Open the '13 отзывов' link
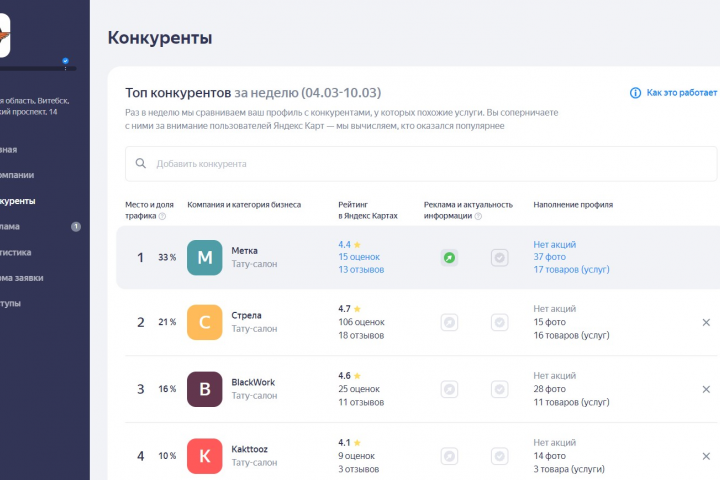Screen dimensions: 720x480 tap(361, 270)
